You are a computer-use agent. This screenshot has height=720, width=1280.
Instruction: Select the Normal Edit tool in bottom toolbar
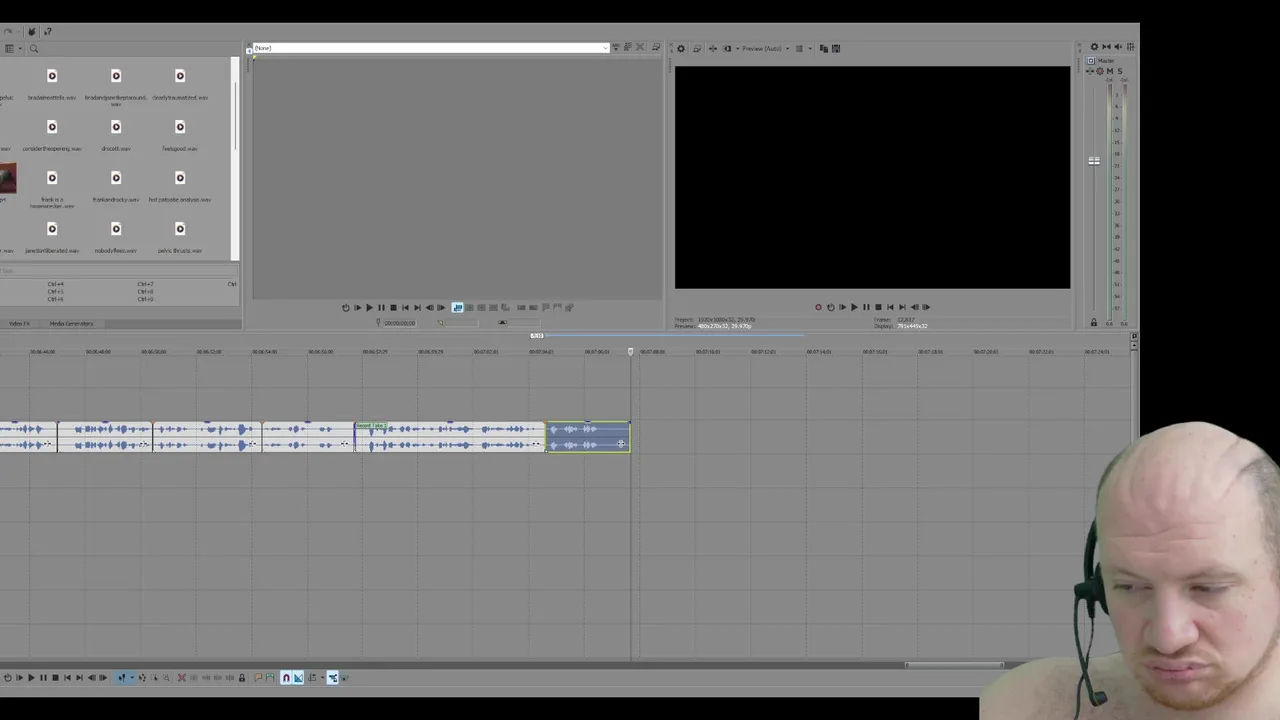click(122, 678)
